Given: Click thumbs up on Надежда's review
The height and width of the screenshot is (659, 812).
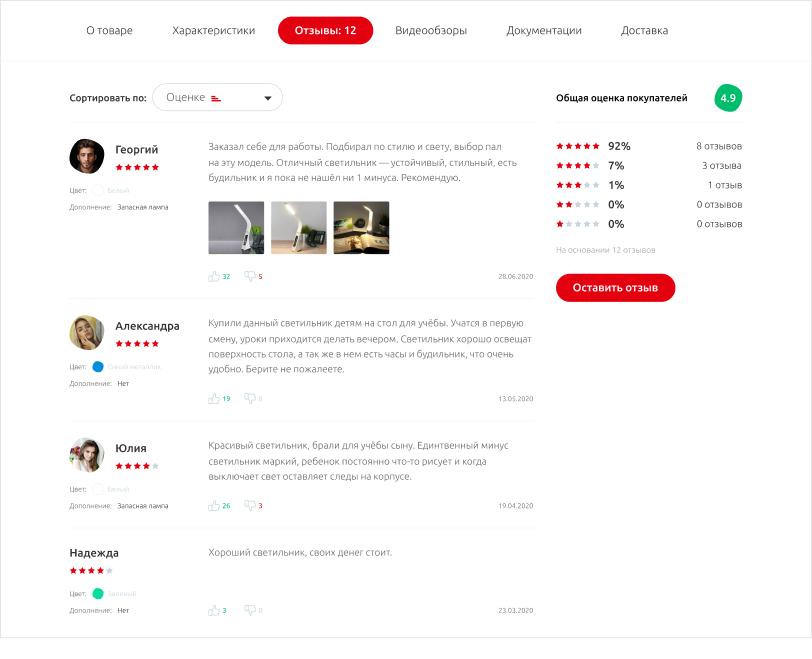Looking at the screenshot, I should pos(214,610).
